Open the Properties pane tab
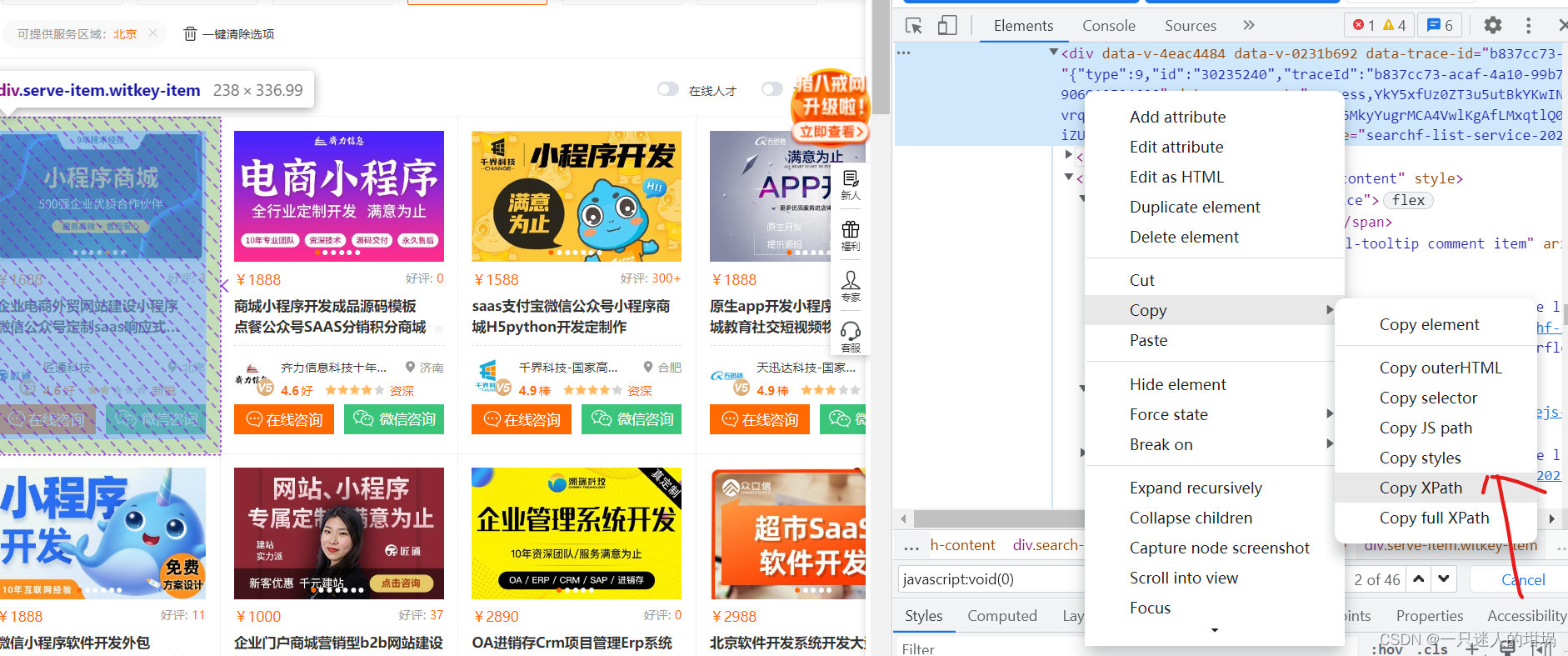This screenshot has height=656, width=1568. [x=1429, y=615]
